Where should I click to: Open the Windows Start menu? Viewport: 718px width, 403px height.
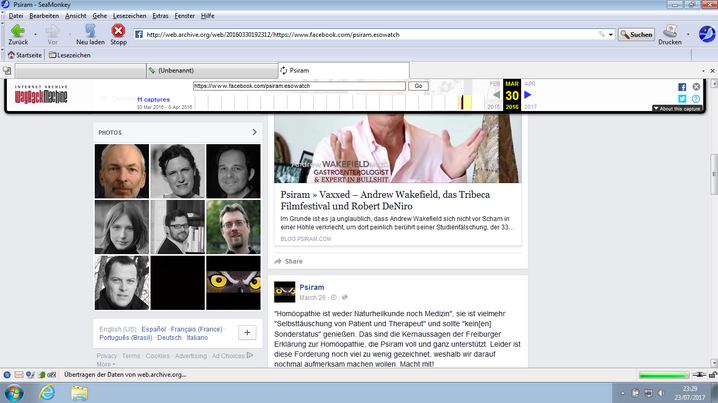pyautogui.click(x=14, y=393)
